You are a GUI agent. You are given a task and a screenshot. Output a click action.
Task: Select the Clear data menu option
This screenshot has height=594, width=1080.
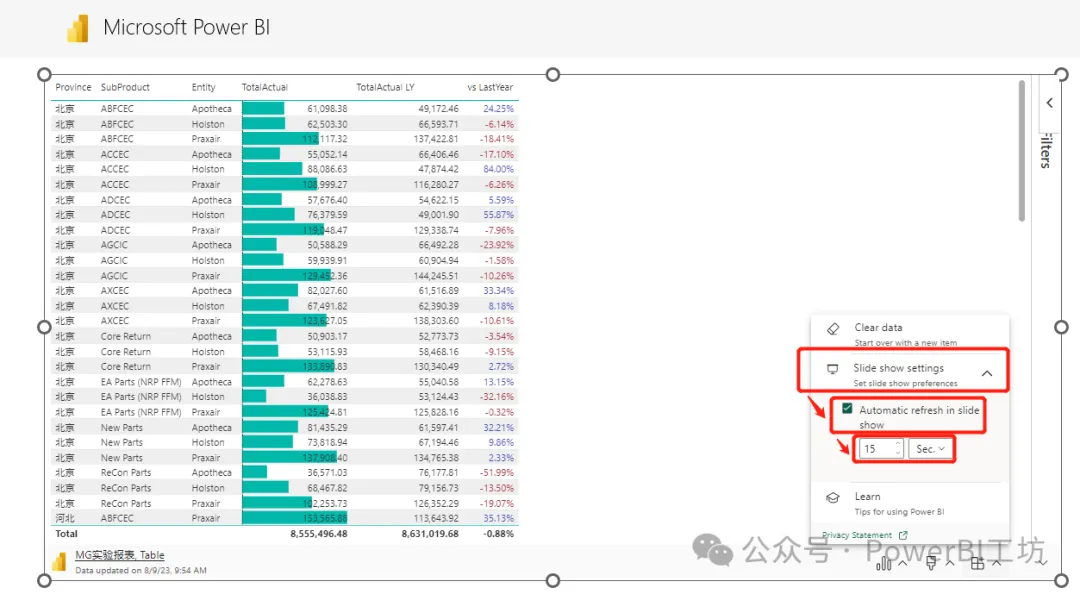[x=909, y=334]
